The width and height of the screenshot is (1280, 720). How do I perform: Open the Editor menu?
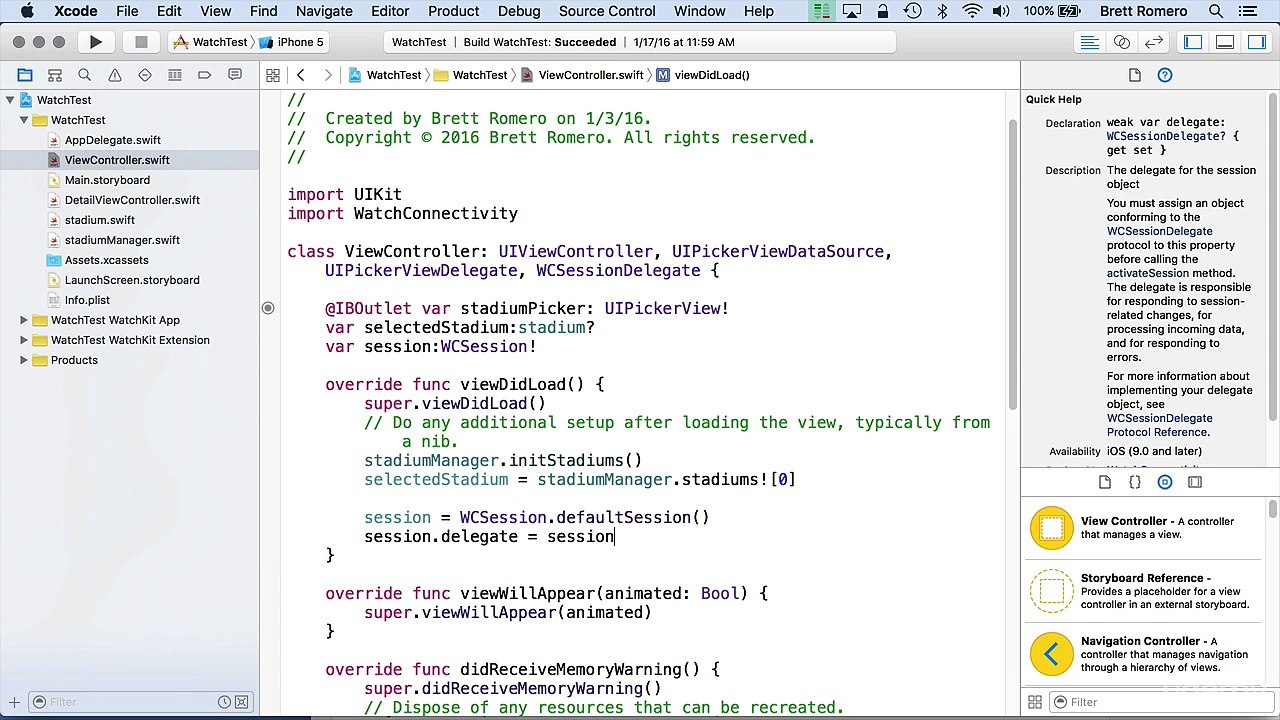click(390, 11)
